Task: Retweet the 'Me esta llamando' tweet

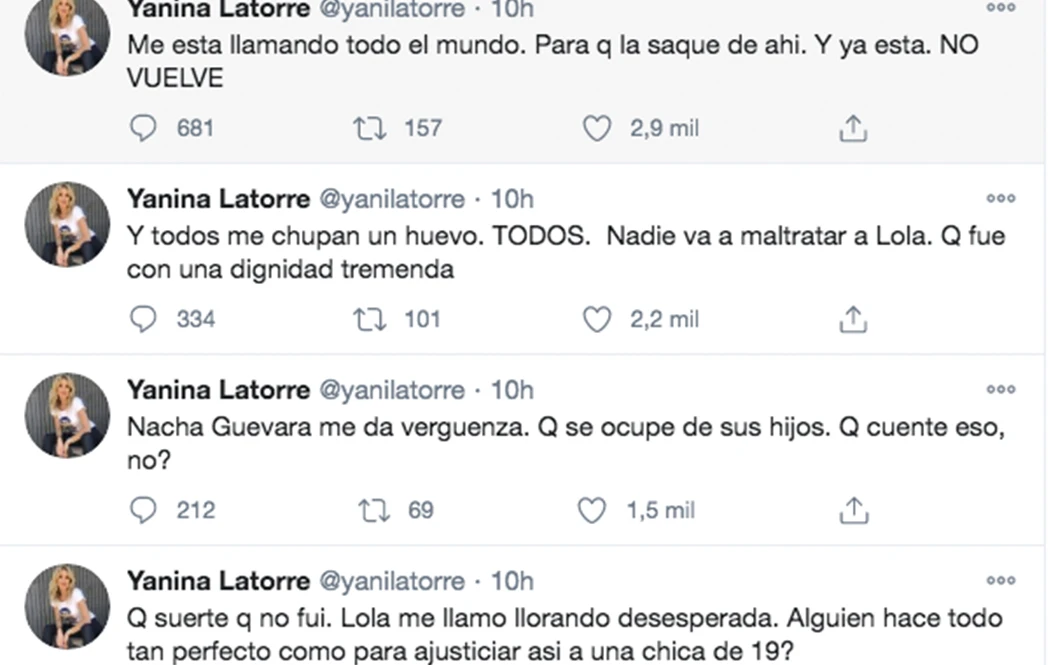Action: (370, 128)
